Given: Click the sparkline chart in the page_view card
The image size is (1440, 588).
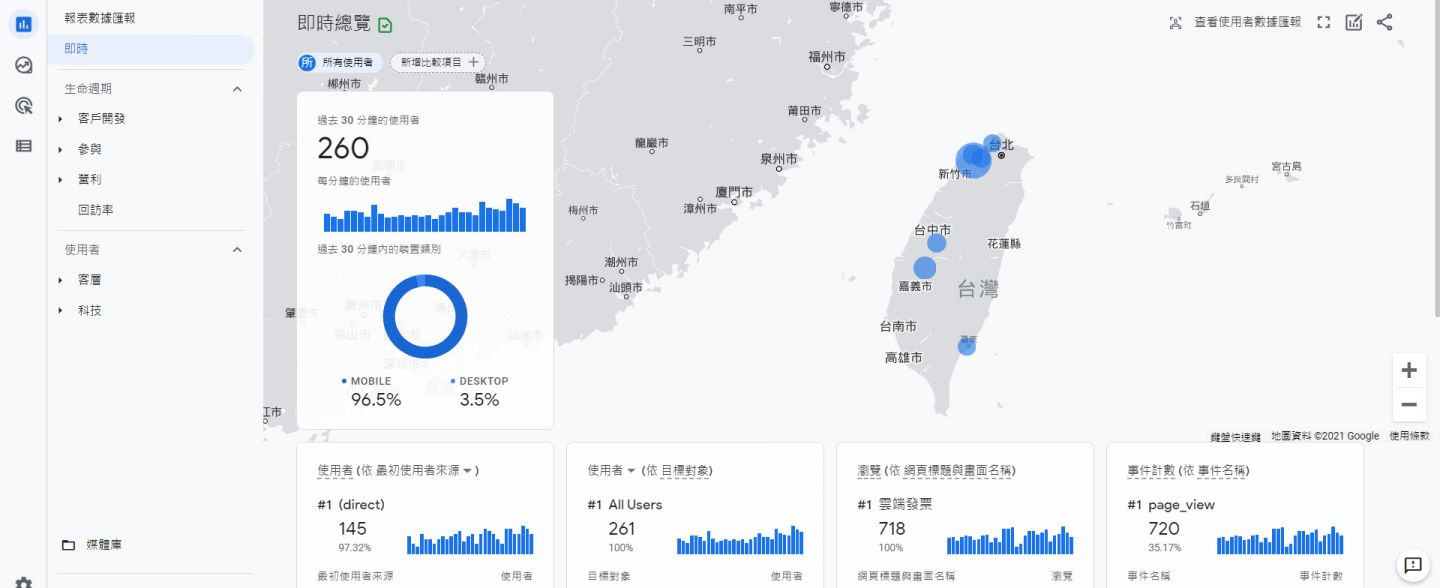Looking at the screenshot, I should 1280,540.
